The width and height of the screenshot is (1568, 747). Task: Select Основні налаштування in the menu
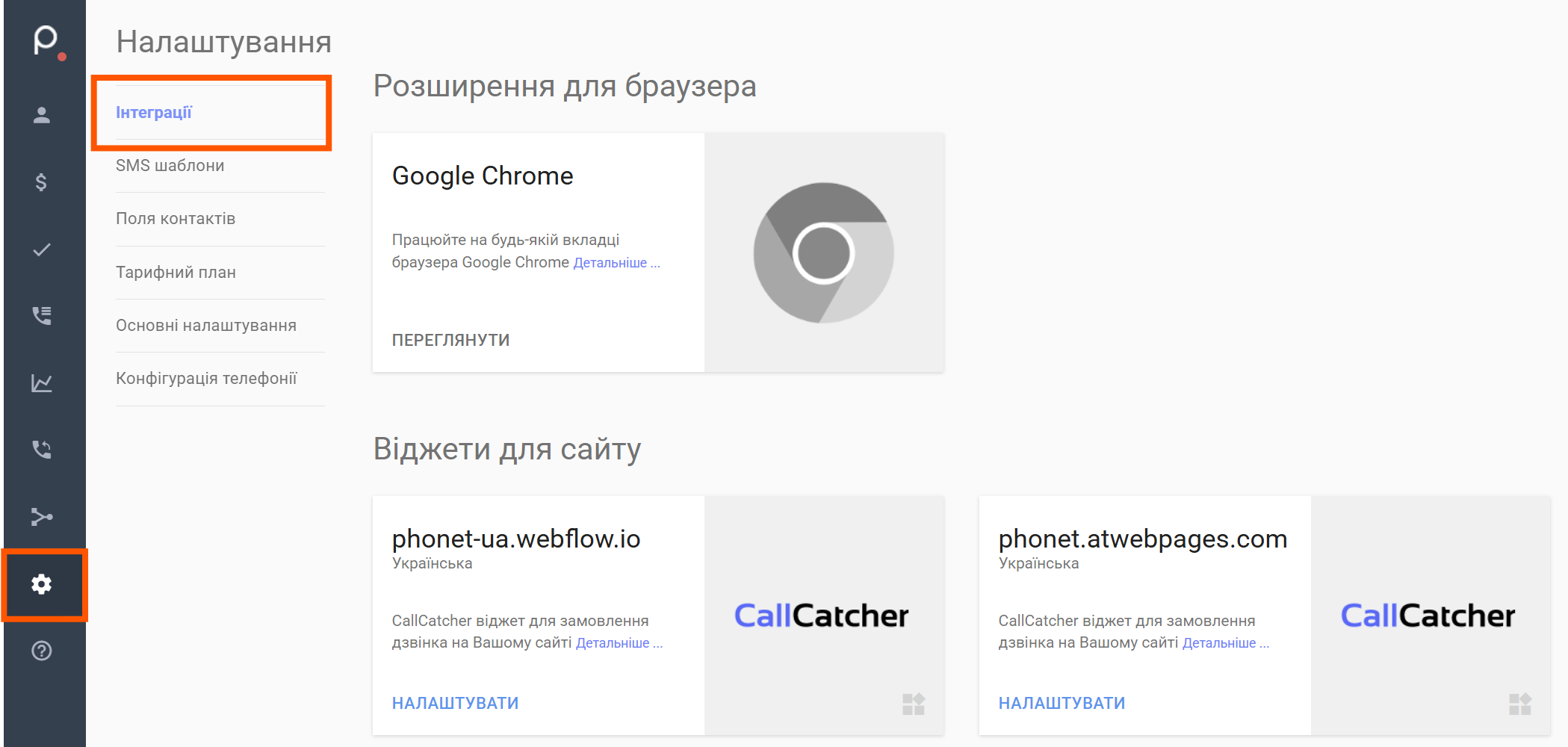tap(206, 326)
